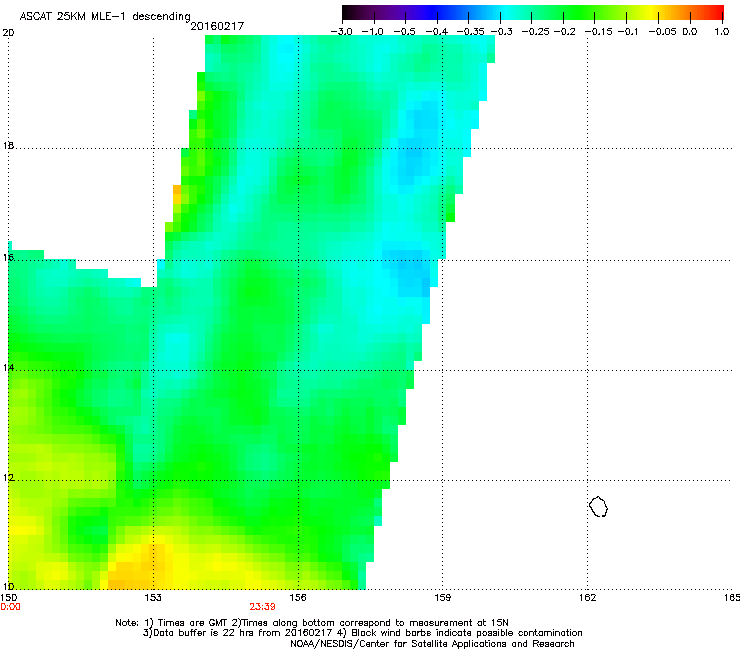The width and height of the screenshot is (740, 650).
Task: Click the color bar label '-0.5'
Action: [404, 32]
